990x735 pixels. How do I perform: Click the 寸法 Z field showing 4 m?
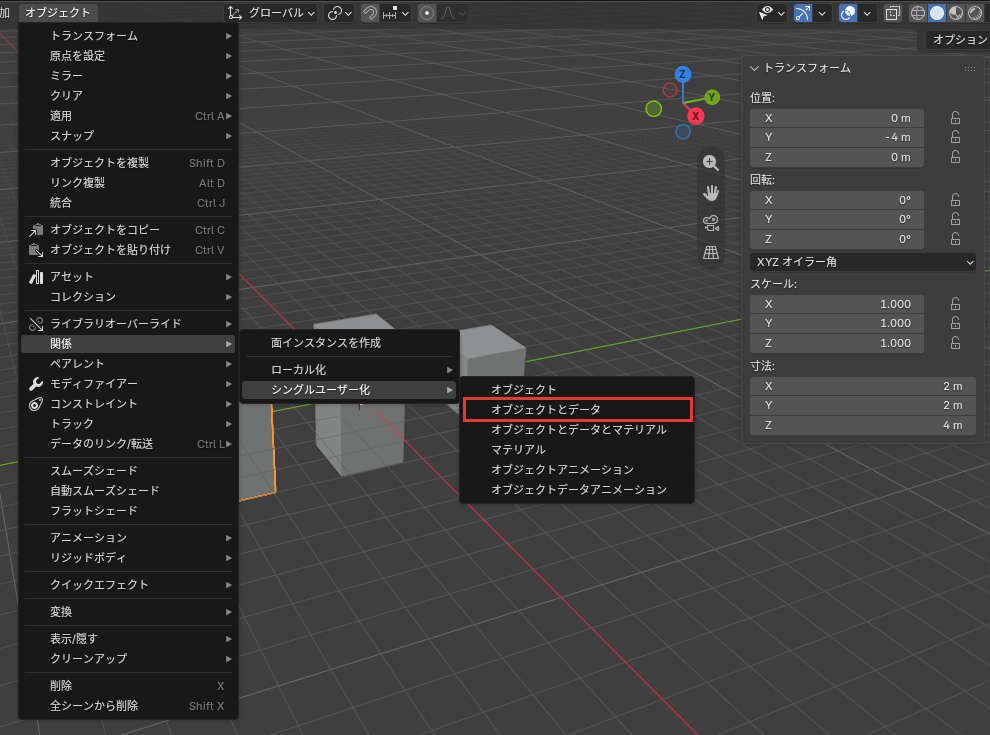[862, 425]
